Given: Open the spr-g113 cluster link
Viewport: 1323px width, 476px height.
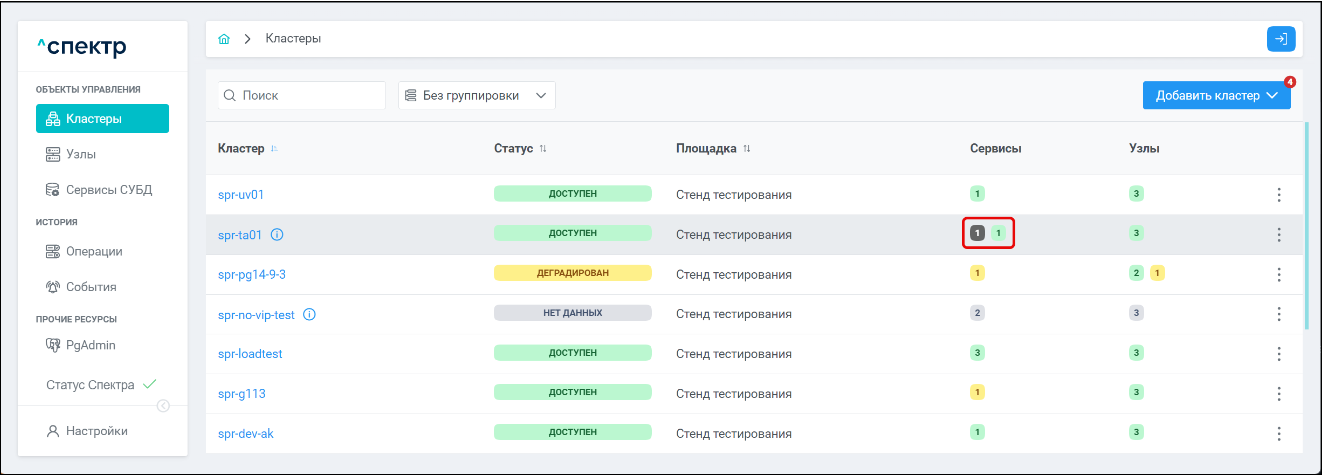Looking at the screenshot, I should [241, 394].
